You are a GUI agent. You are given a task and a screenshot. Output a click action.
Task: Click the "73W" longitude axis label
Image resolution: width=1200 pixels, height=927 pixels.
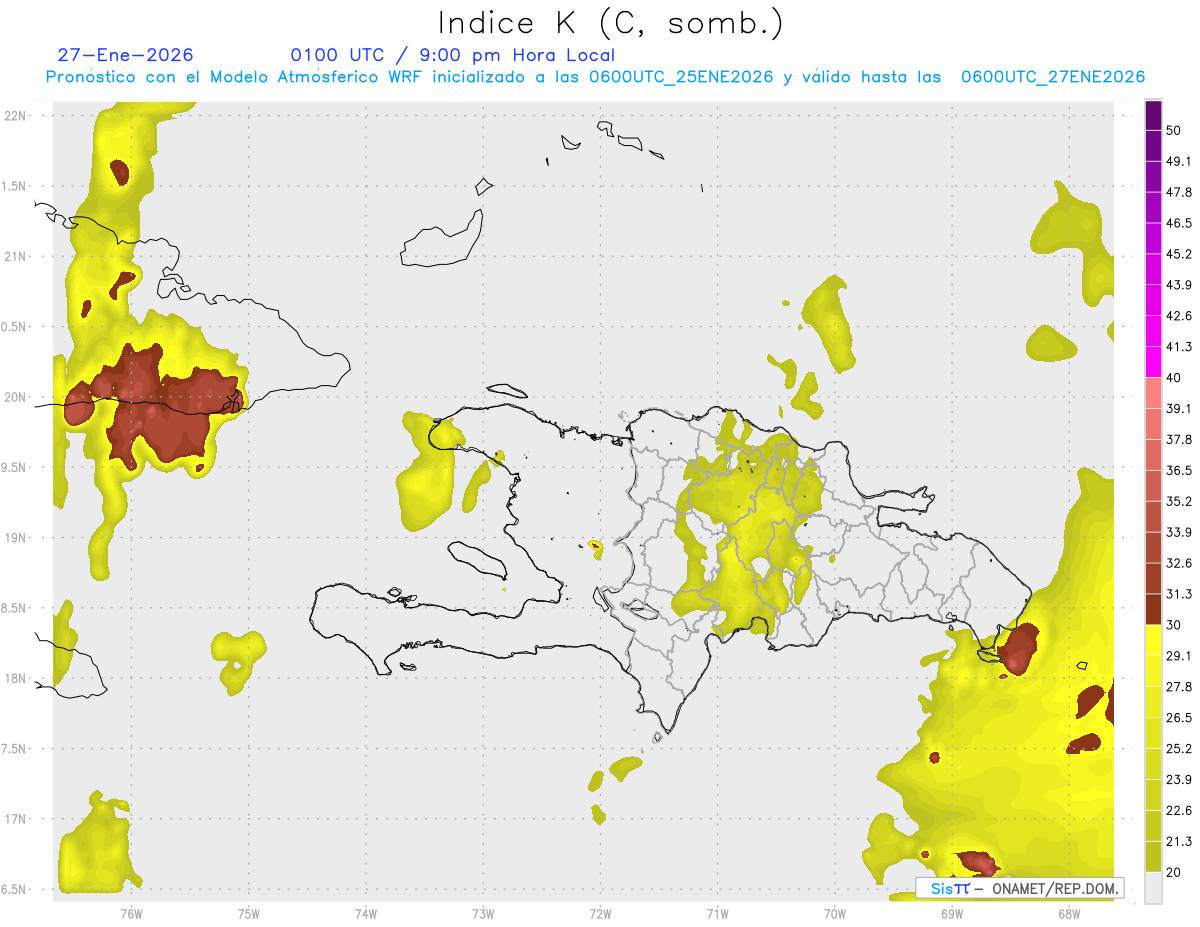[x=483, y=914]
